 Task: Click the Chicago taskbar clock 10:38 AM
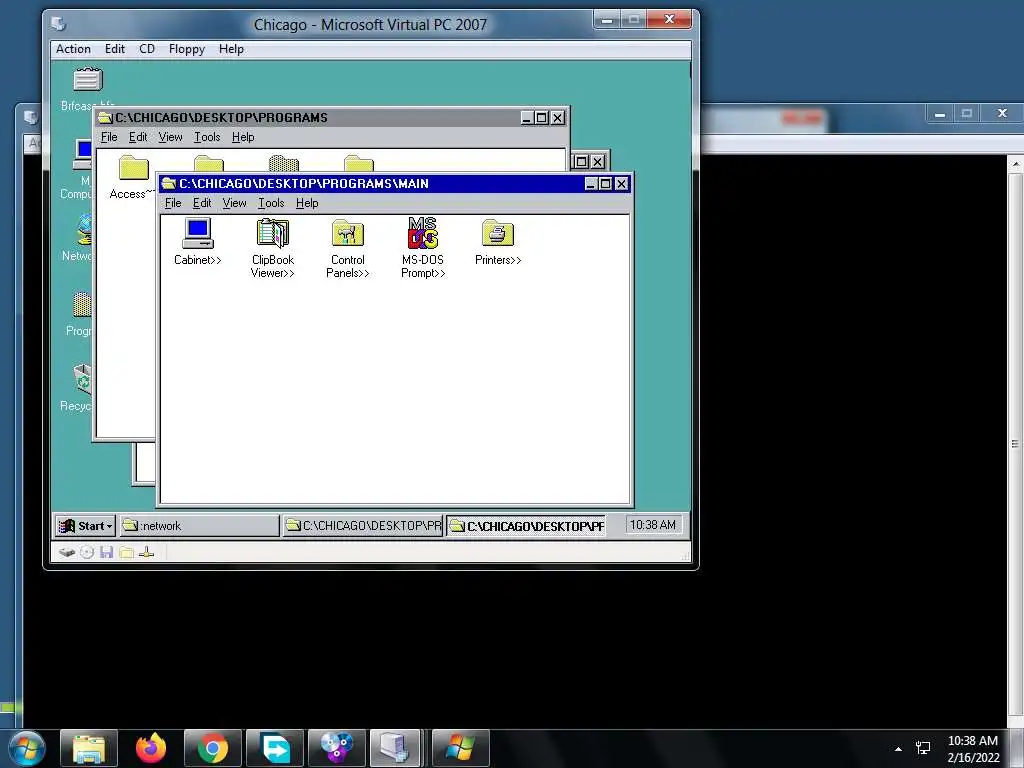653,525
